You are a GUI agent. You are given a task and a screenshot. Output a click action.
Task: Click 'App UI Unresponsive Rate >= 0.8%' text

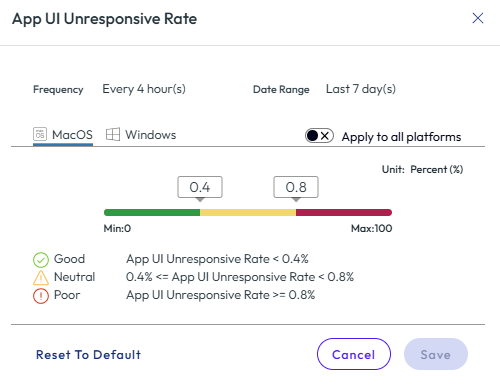(x=221, y=295)
